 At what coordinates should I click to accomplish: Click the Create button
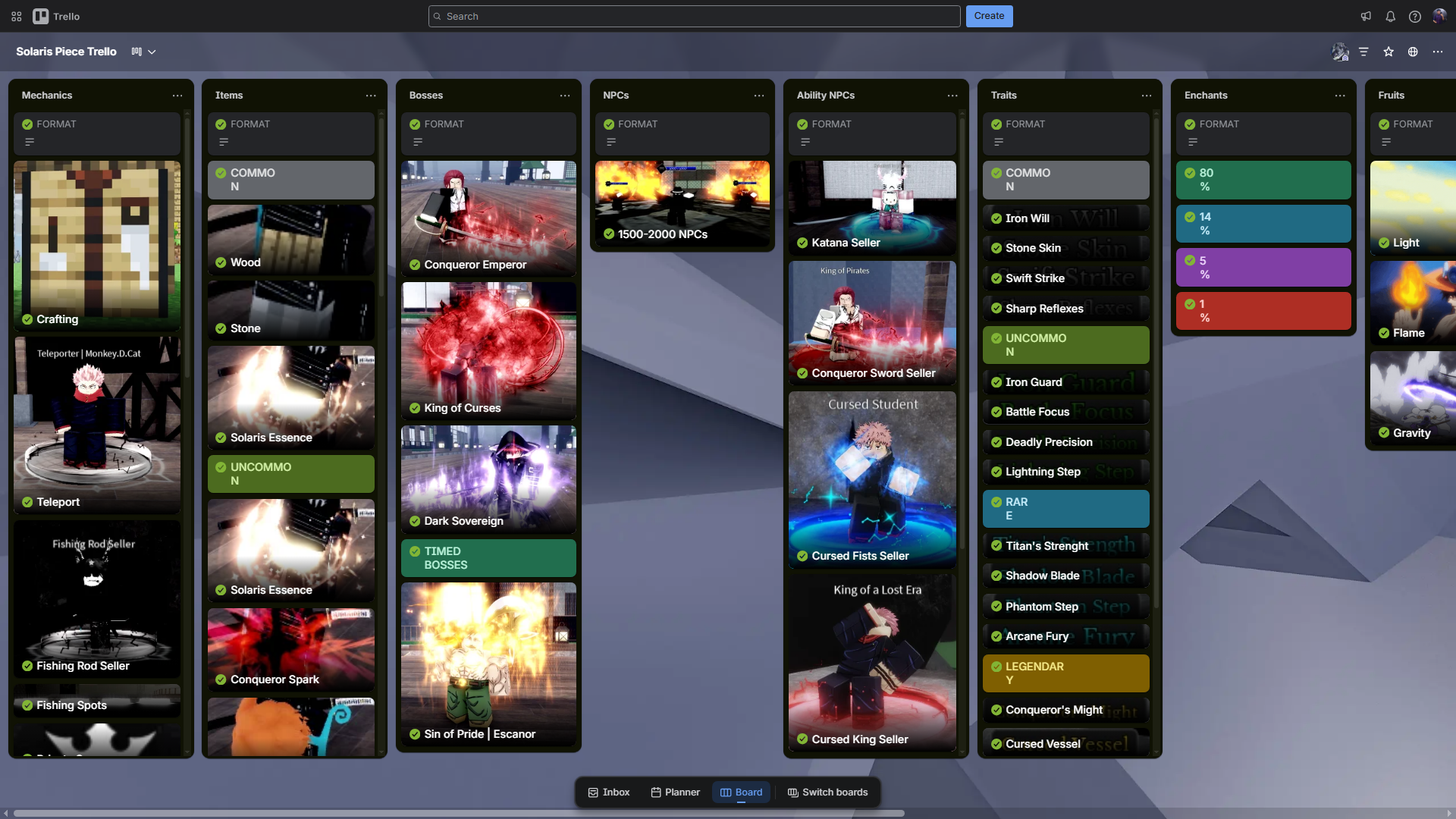pos(989,16)
